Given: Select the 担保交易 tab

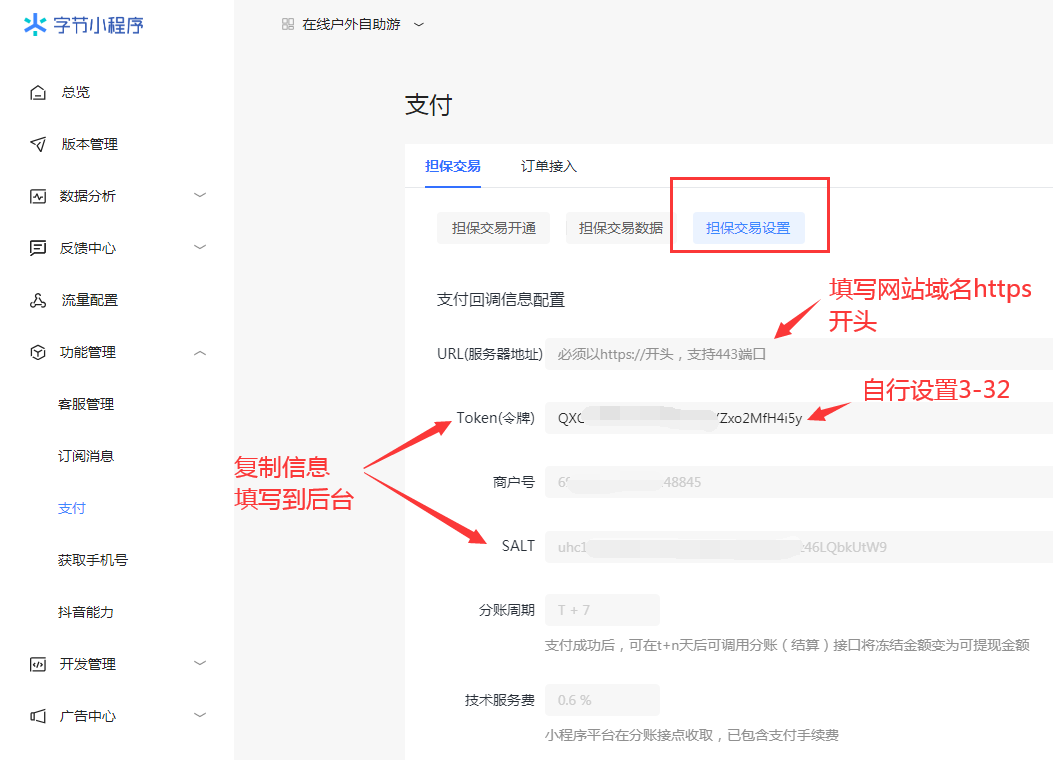Looking at the screenshot, I should click(x=452, y=166).
